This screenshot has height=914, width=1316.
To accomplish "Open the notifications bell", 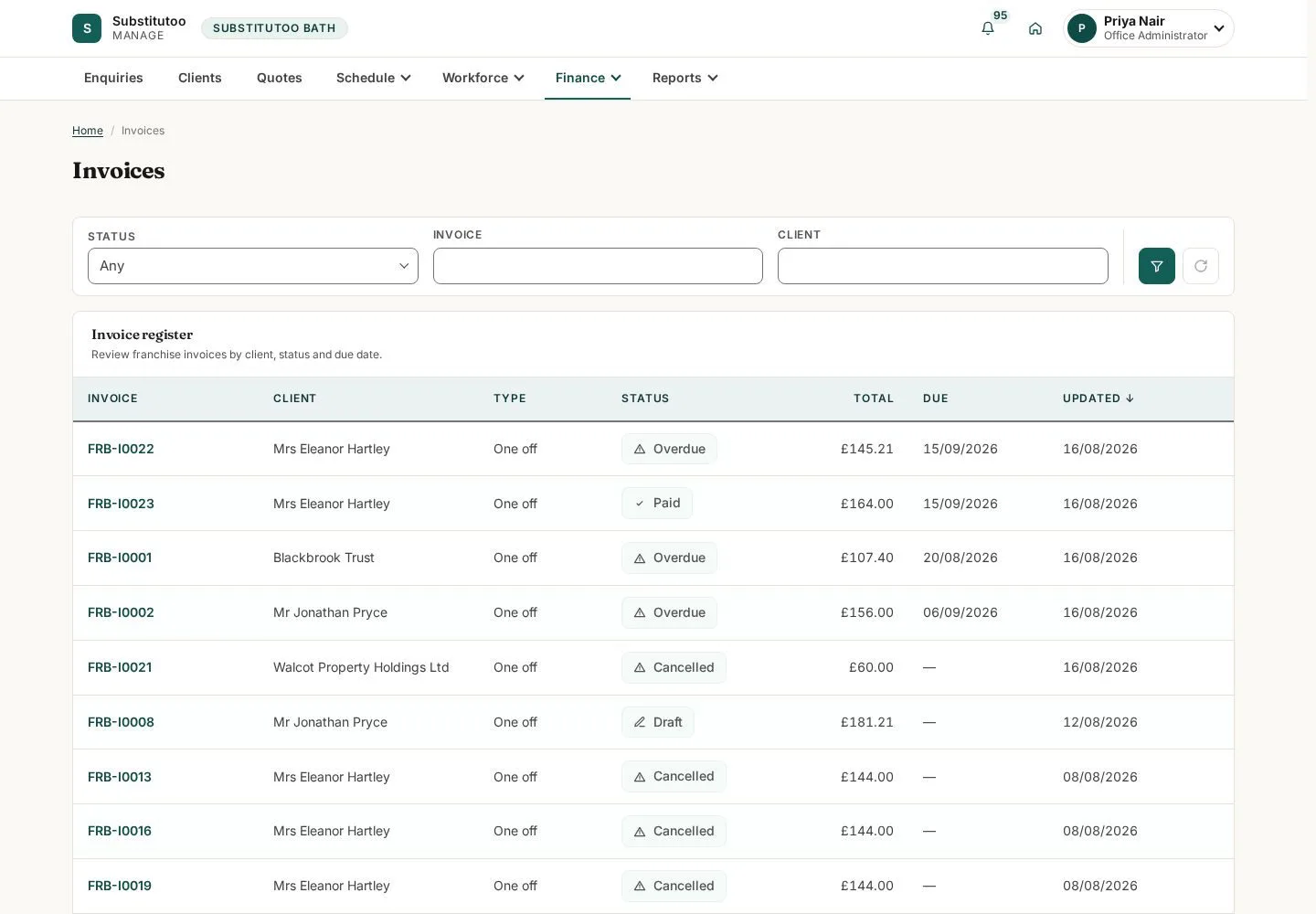I will (x=988, y=28).
